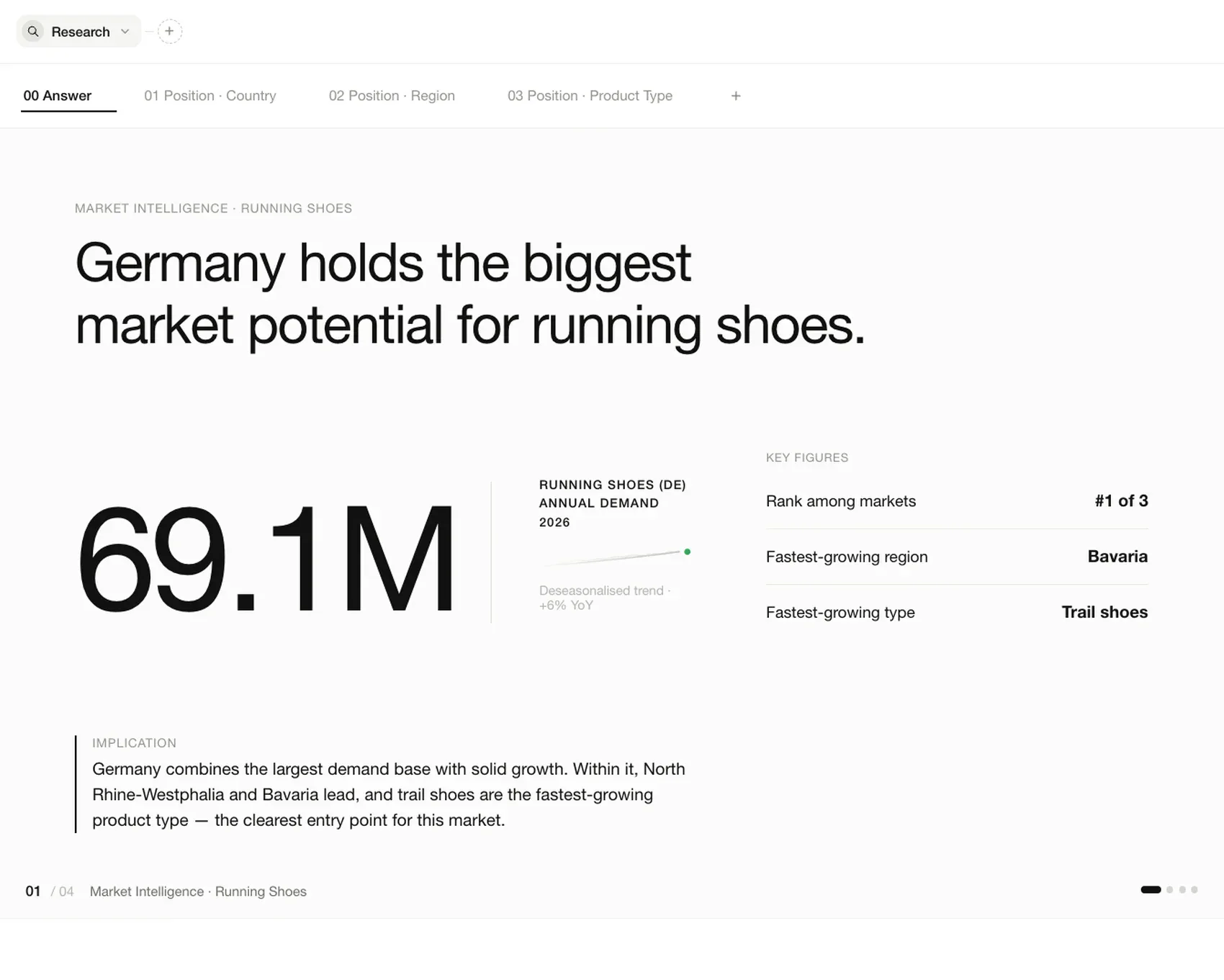This screenshot has height=980, width=1224.
Task: Select the 00 Answer tab
Action: tap(58, 96)
